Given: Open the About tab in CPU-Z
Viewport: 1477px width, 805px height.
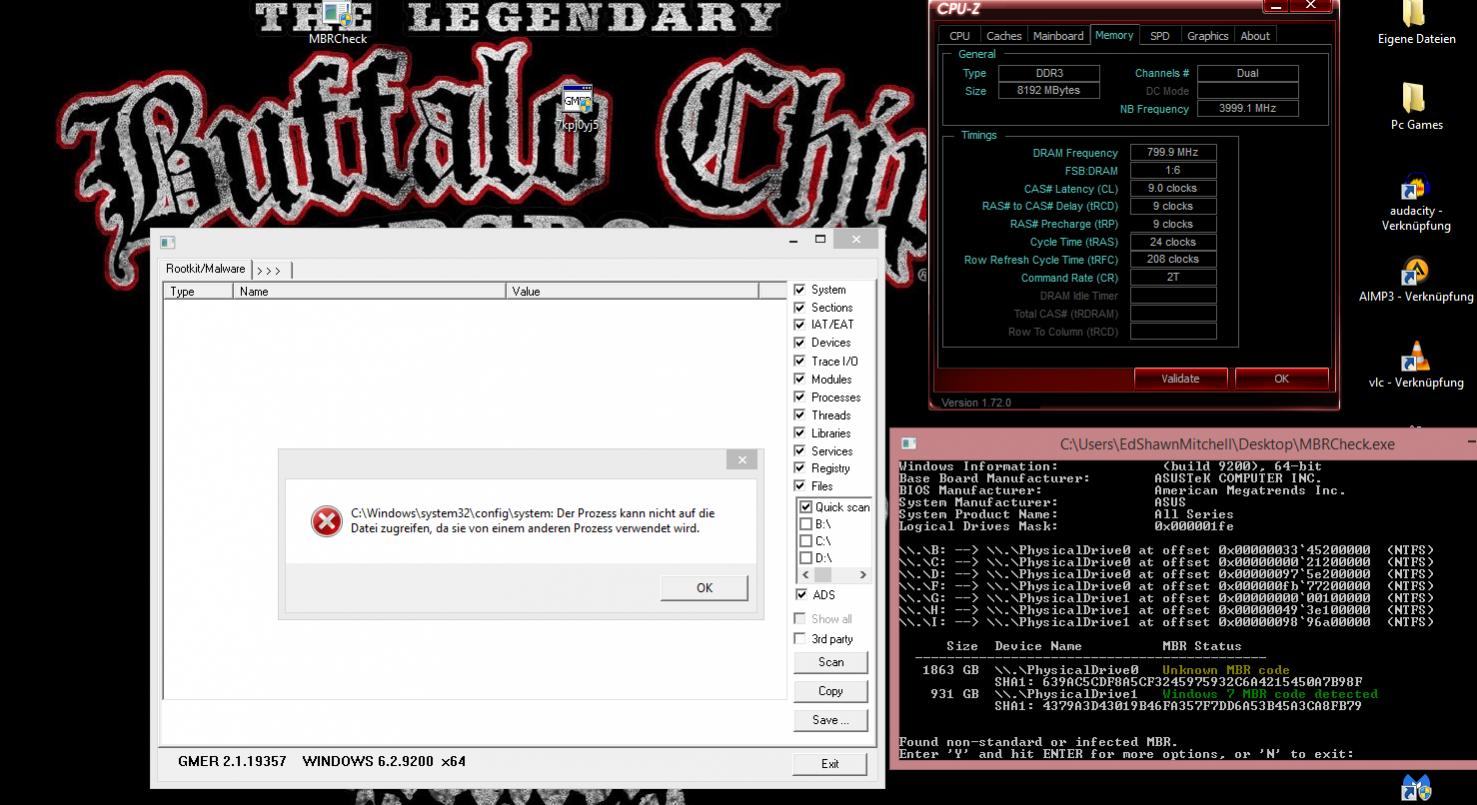Looking at the screenshot, I should 1254,36.
